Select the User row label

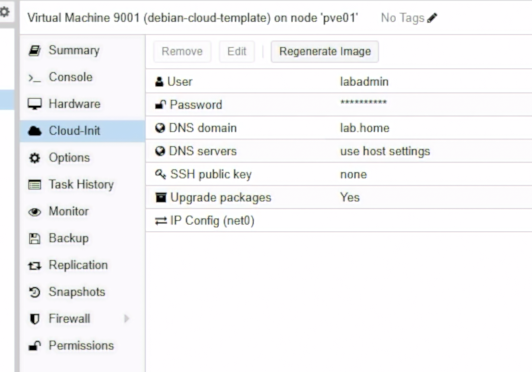click(180, 82)
